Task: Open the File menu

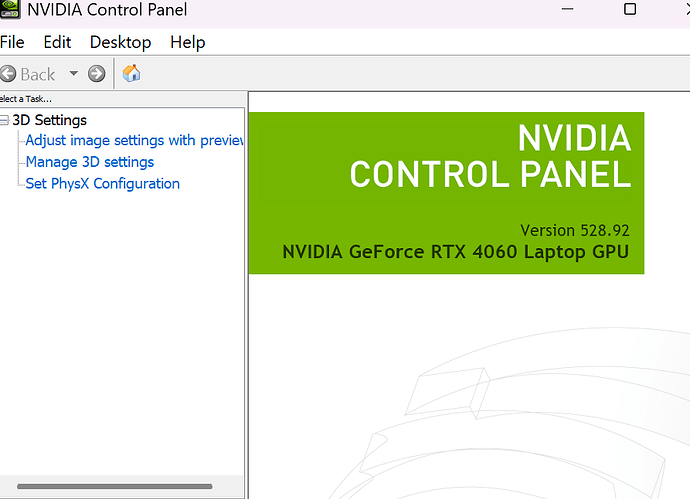Action: (12, 42)
